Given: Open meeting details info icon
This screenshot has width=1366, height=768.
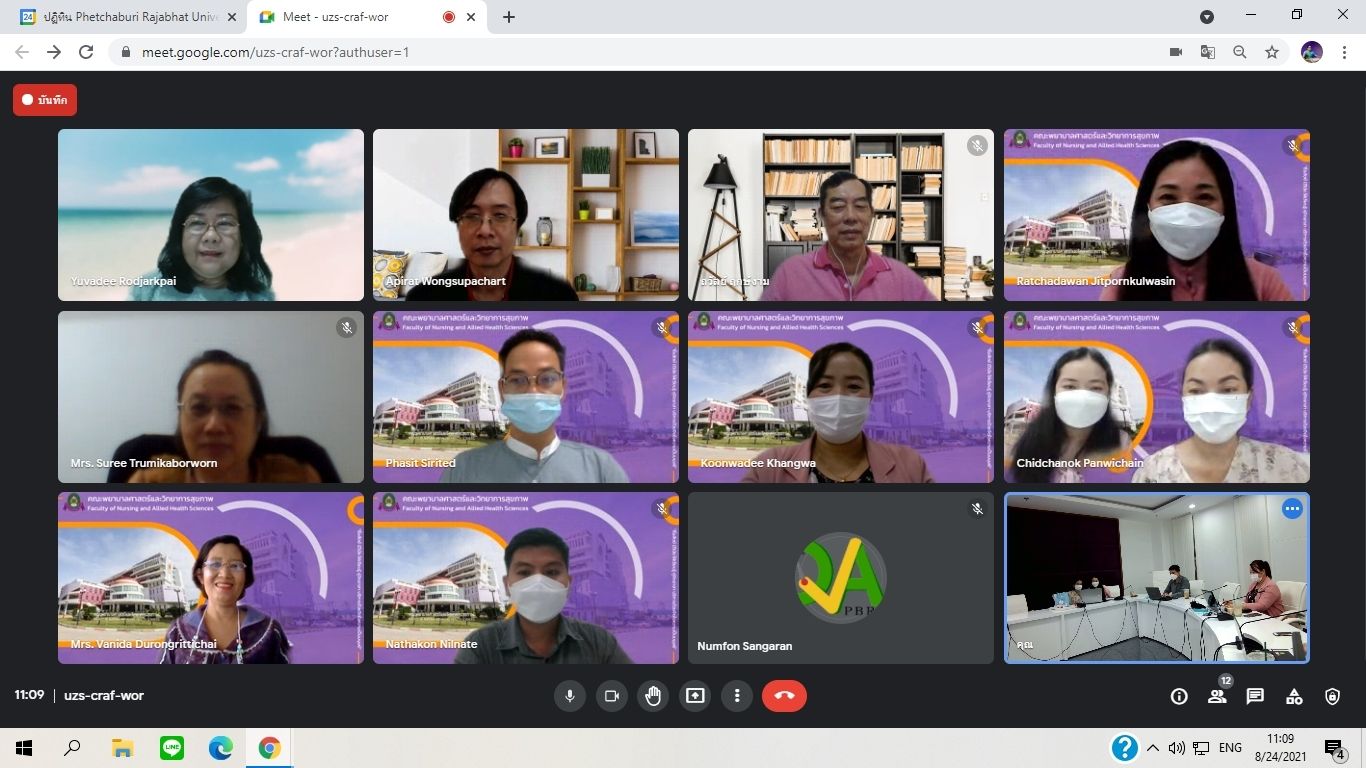Looking at the screenshot, I should 1179,697.
